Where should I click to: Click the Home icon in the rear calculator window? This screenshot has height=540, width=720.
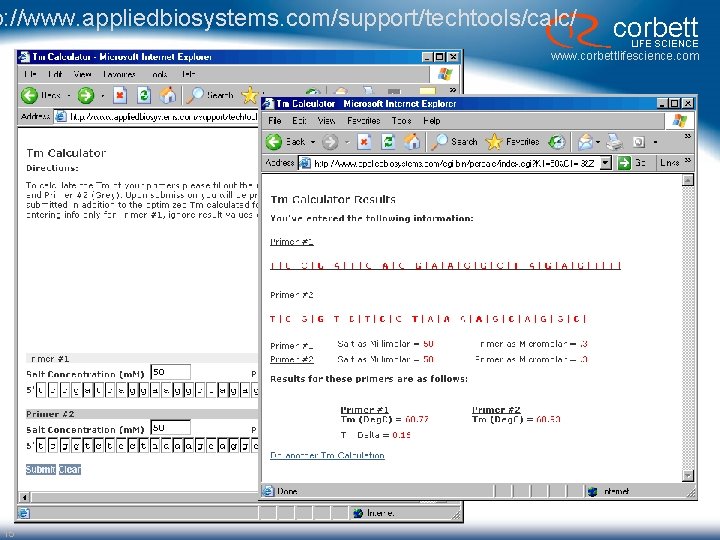tap(168, 96)
